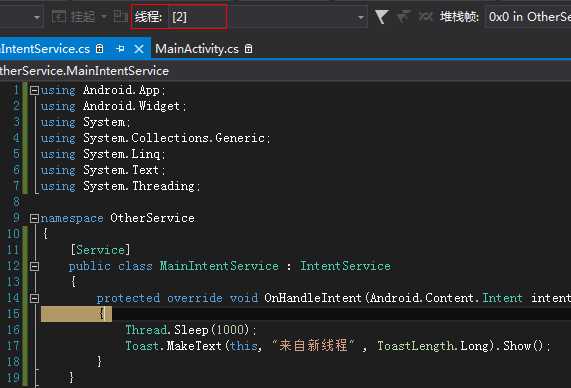Viewport: 571px width, 388px height.
Task: Click the 堆栈帧 label
Action: click(460, 17)
